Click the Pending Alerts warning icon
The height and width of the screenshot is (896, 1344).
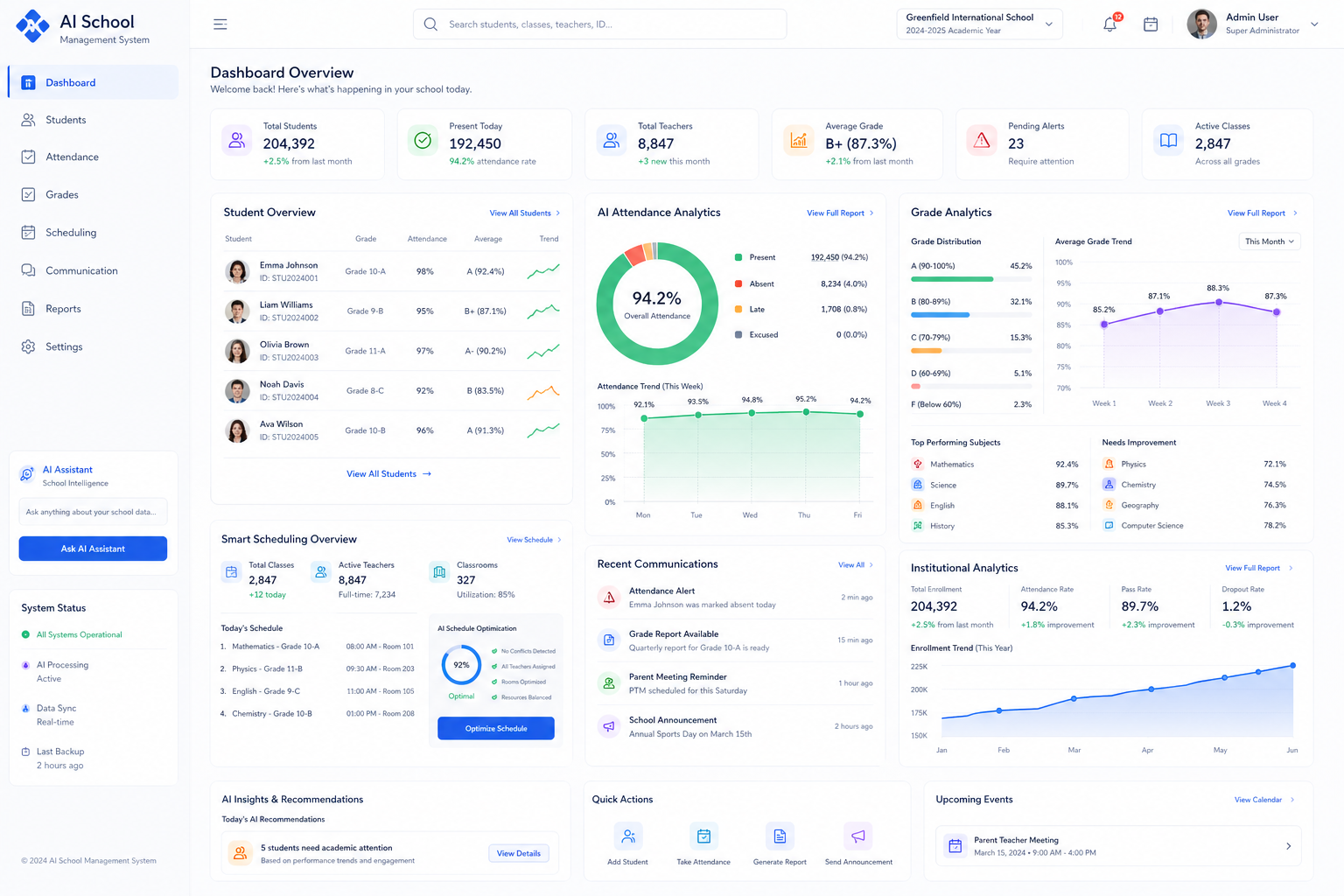[982, 140]
